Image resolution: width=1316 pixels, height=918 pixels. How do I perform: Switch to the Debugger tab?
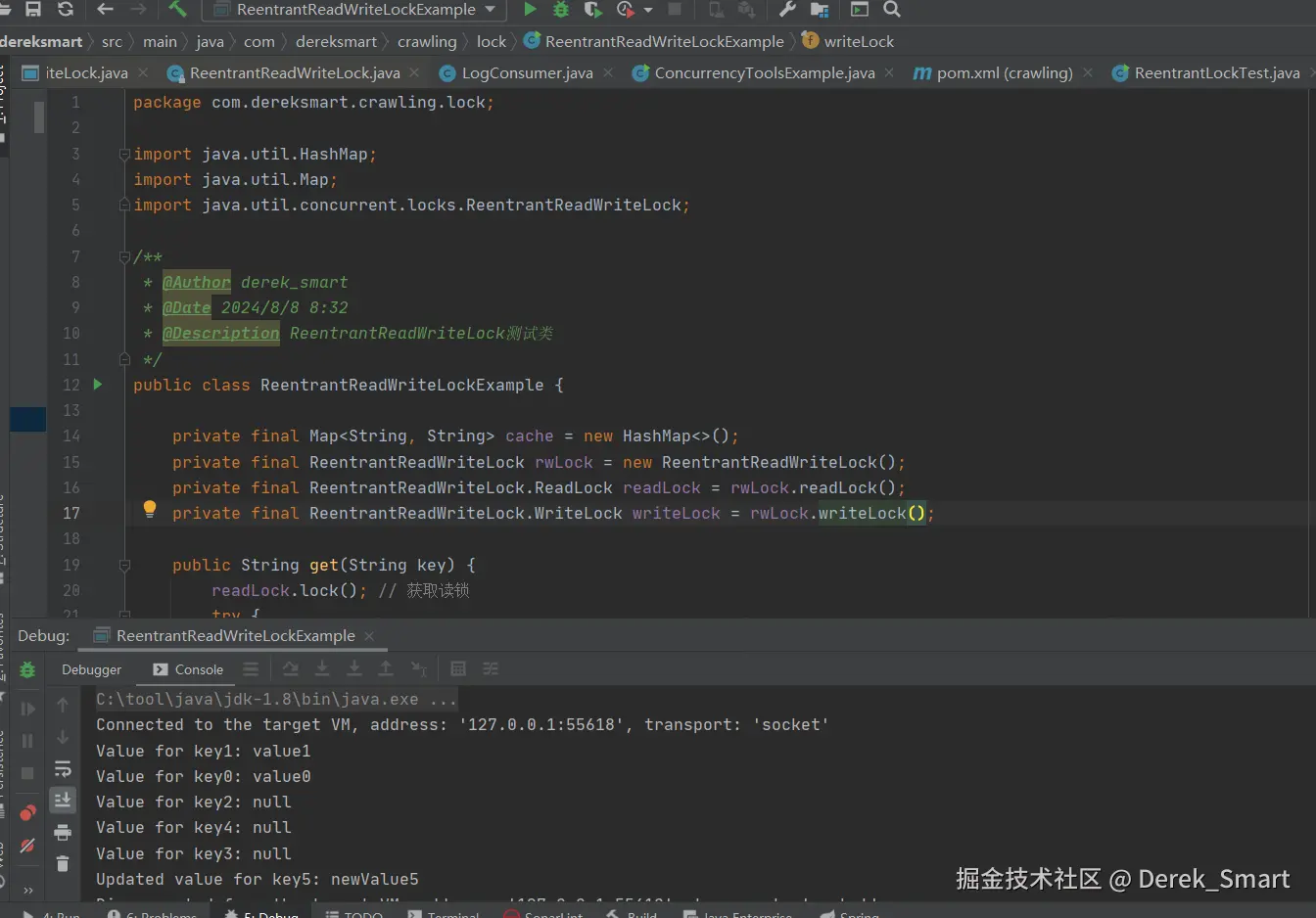tap(91, 669)
